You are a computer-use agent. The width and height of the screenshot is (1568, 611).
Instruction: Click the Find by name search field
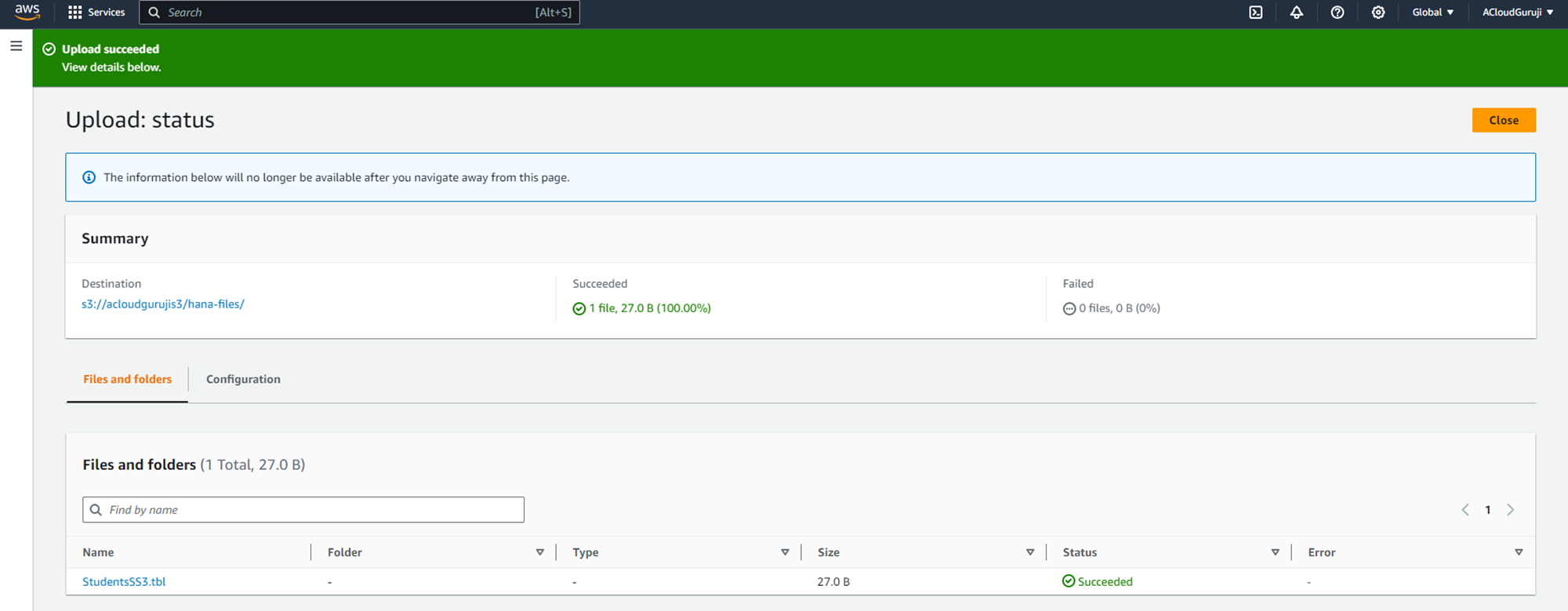pos(303,510)
